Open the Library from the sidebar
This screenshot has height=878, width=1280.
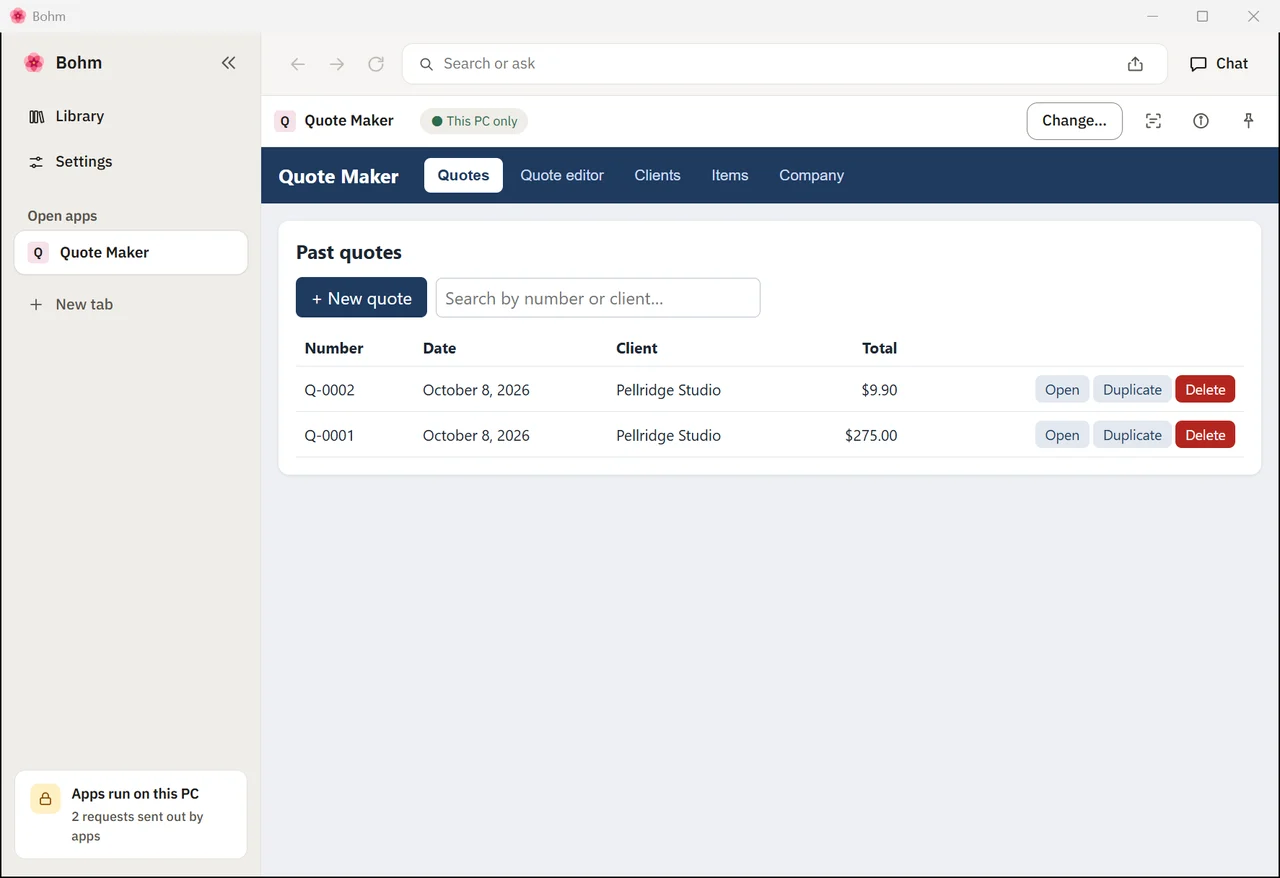point(66,116)
